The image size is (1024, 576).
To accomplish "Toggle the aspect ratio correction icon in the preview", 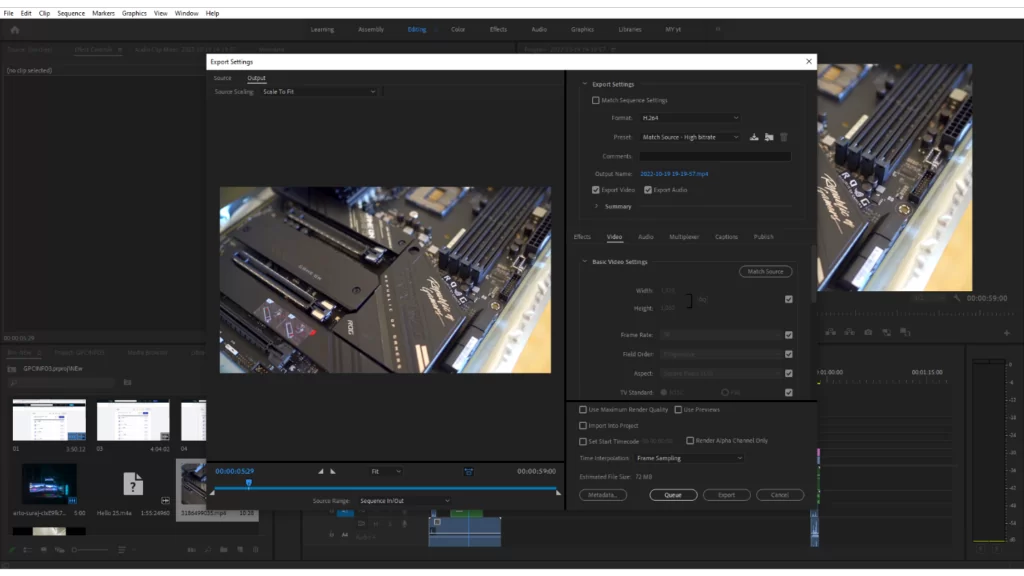I will coord(469,472).
